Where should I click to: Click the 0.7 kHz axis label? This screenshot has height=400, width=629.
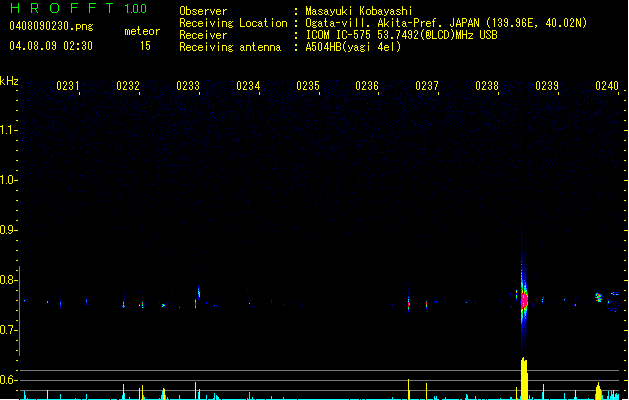pos(7,330)
